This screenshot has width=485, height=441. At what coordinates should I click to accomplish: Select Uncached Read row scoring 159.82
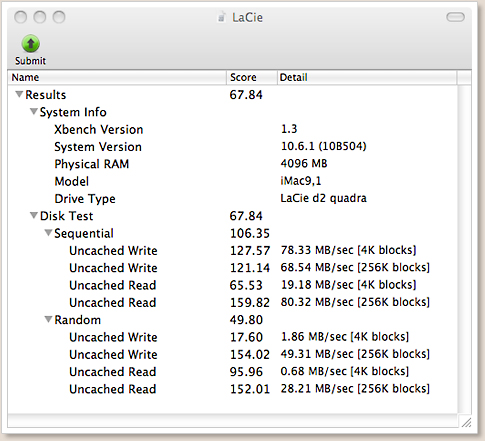(x=232, y=303)
